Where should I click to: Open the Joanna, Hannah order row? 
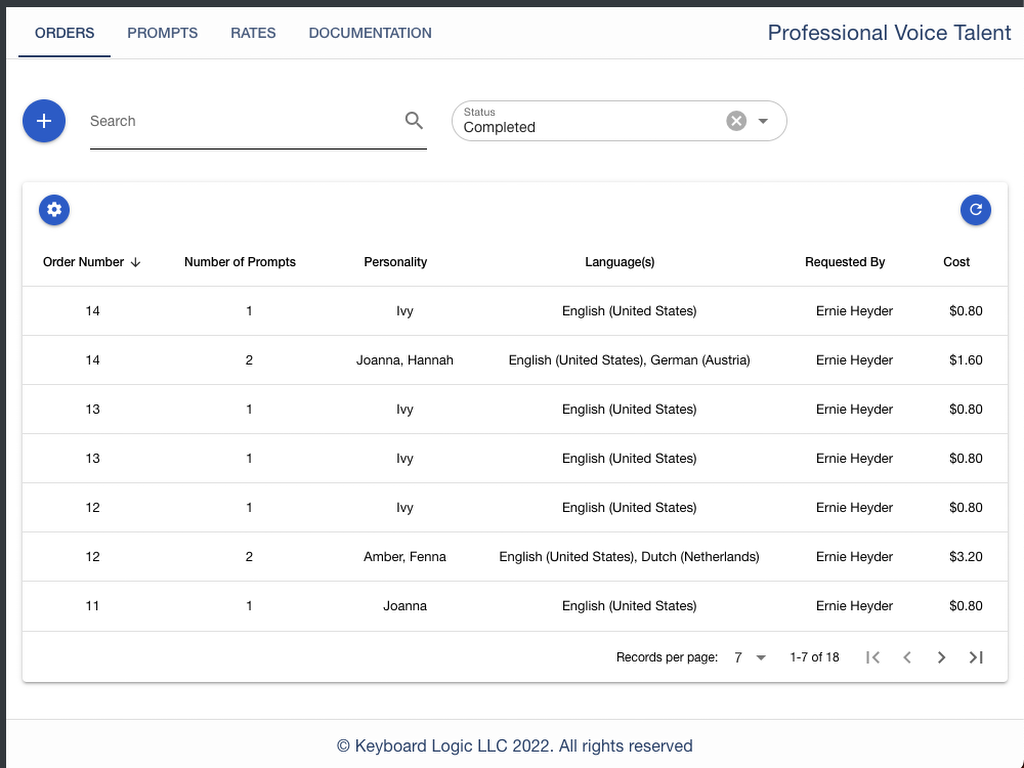[515, 360]
